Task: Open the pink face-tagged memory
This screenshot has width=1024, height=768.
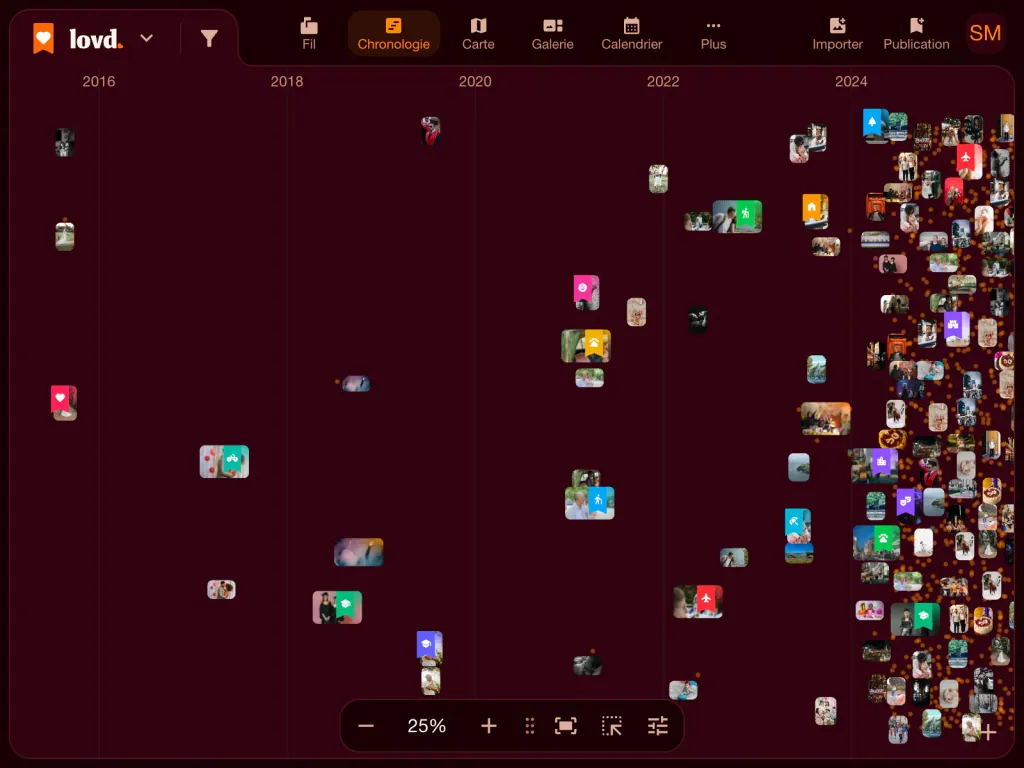Action: (x=586, y=293)
